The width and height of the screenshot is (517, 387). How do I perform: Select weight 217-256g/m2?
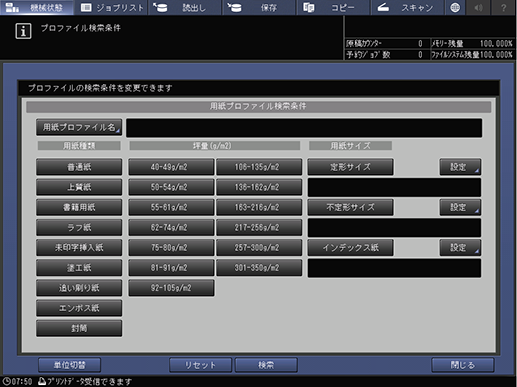(x=259, y=227)
